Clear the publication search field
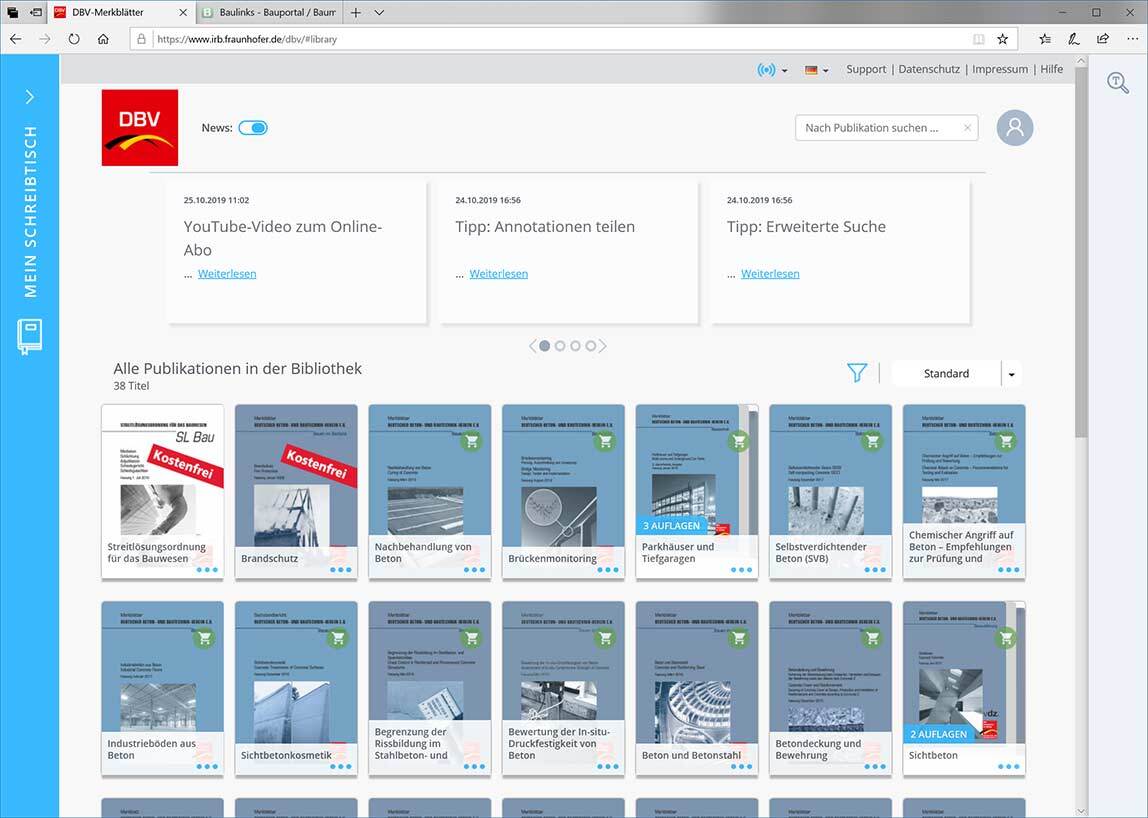 (x=967, y=127)
